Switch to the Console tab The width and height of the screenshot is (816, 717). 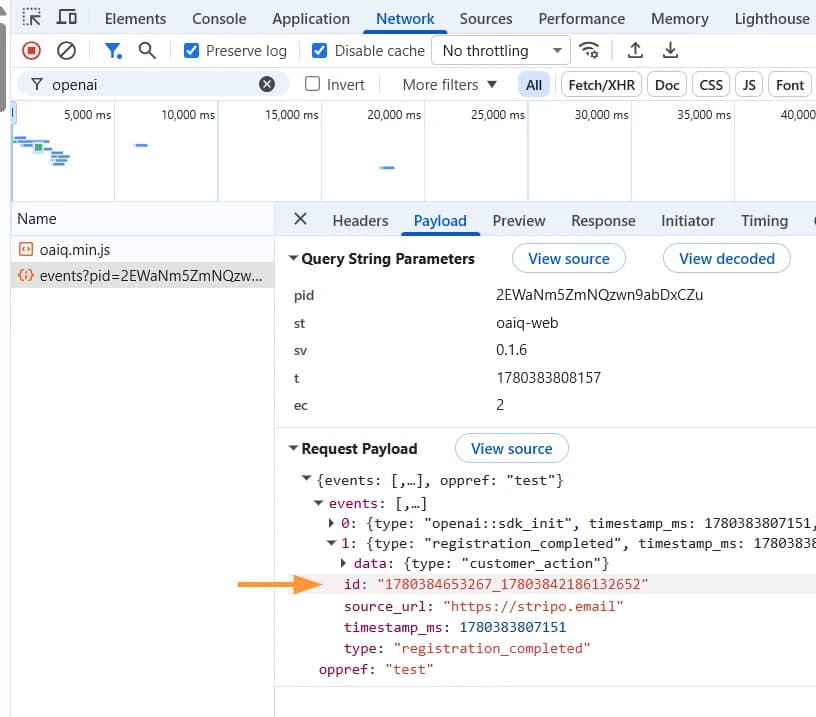click(219, 19)
